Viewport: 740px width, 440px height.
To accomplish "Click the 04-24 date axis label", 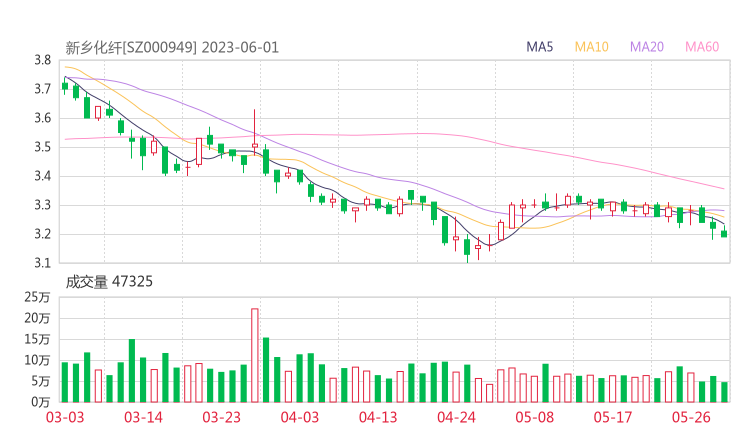I will pyautogui.click(x=456, y=417).
